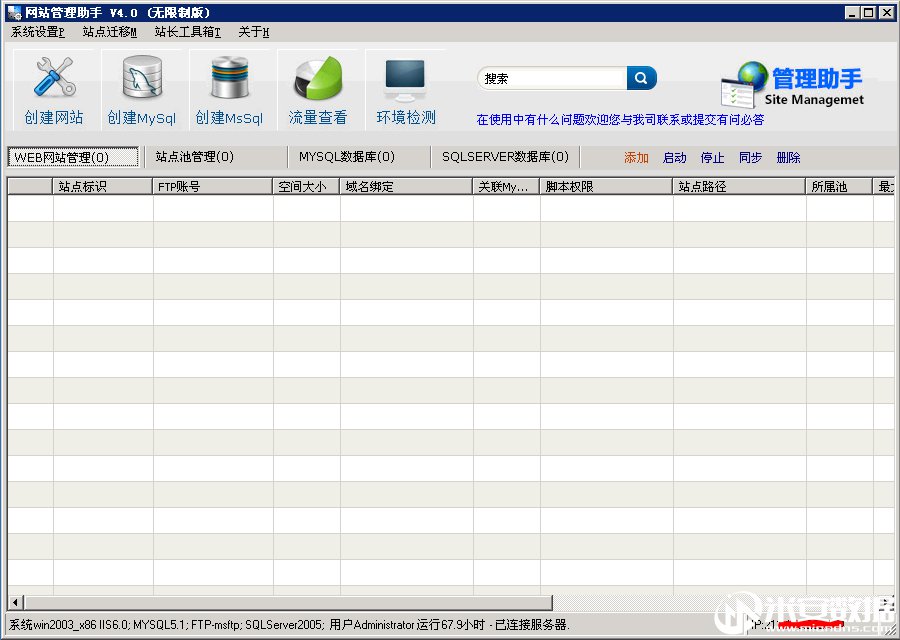Image resolution: width=900 pixels, height=640 pixels.
Task: Click the app icon in title bar
Action: click(x=14, y=12)
